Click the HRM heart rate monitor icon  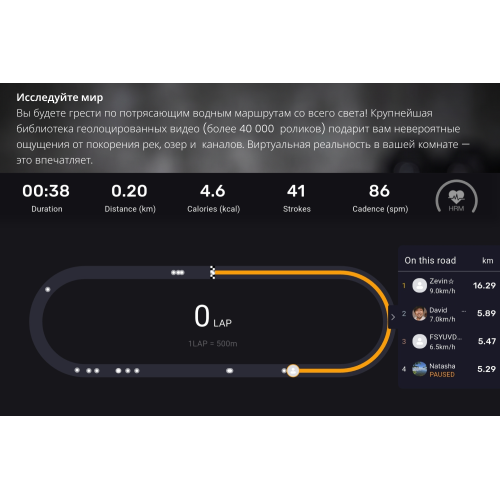coord(456,197)
